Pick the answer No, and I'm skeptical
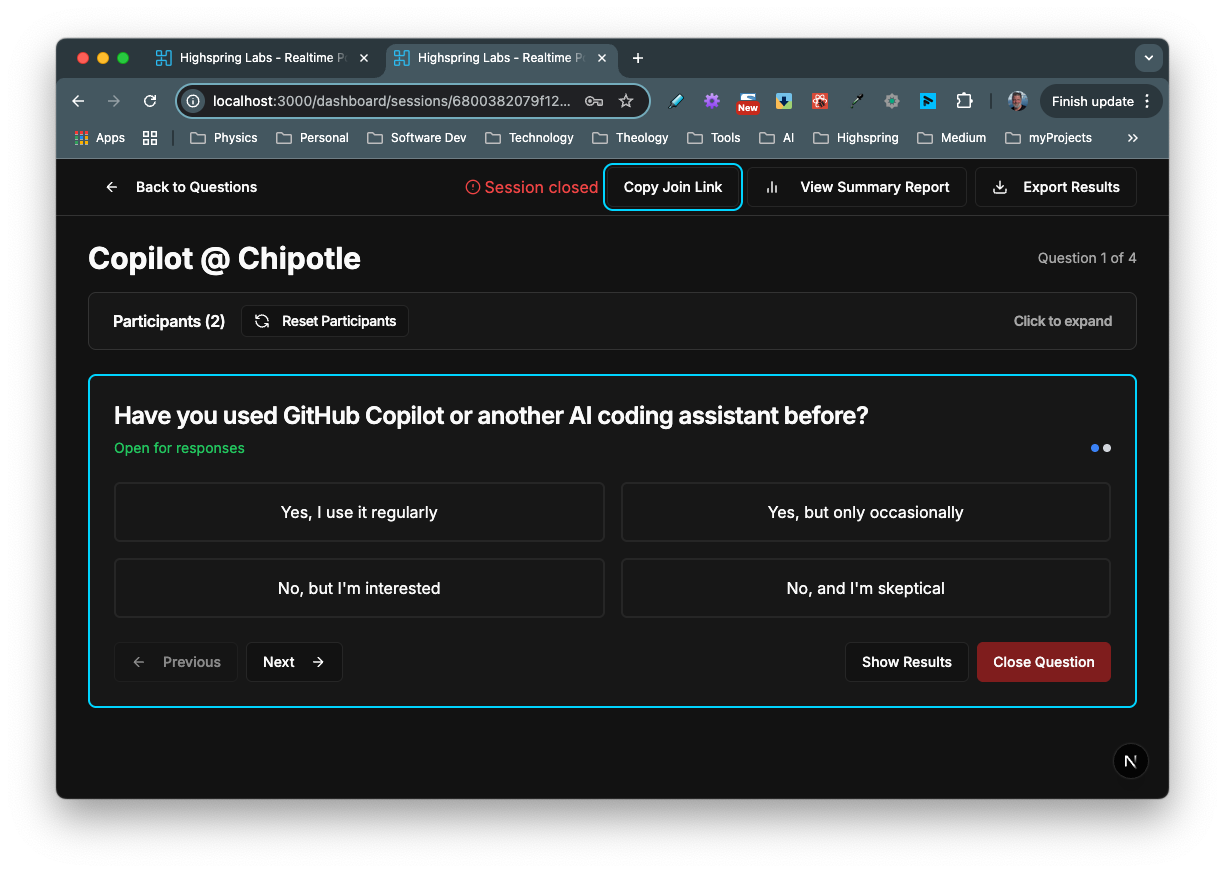The height and width of the screenshot is (873, 1225). tap(866, 588)
